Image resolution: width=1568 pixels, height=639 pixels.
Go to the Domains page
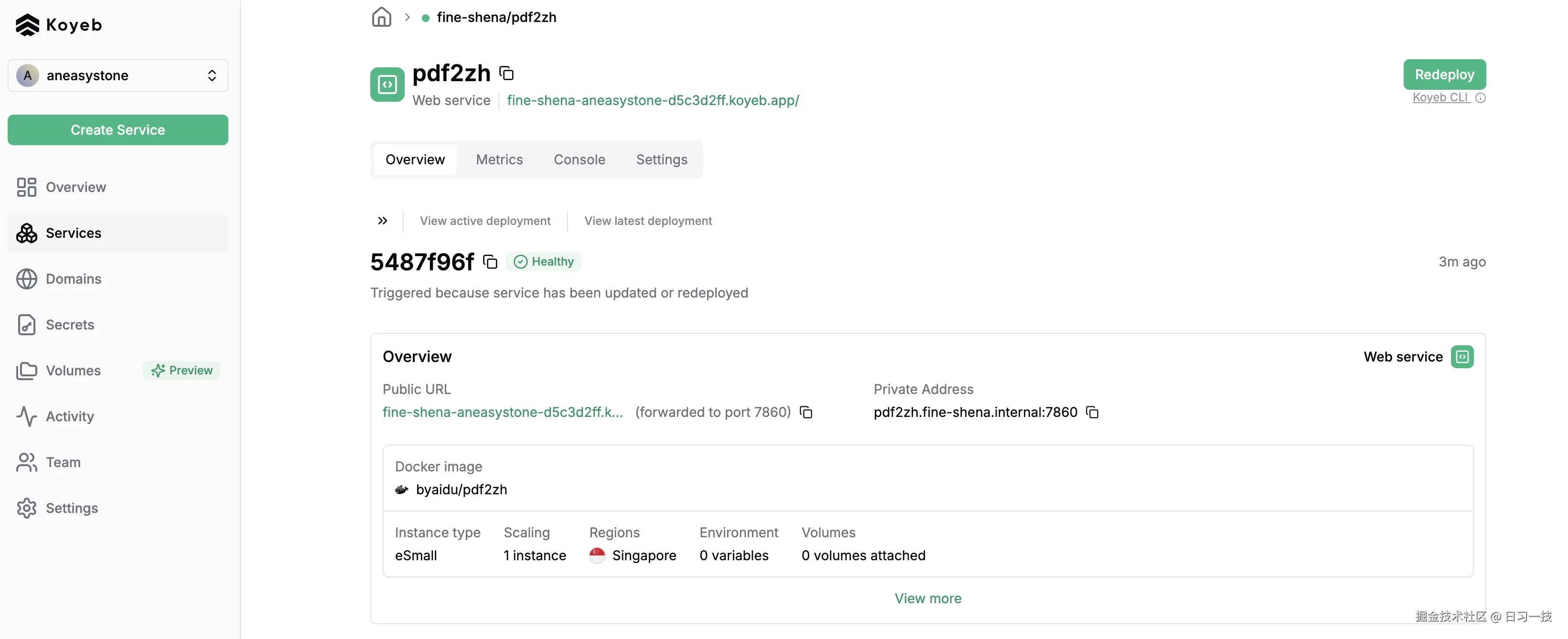pos(118,279)
